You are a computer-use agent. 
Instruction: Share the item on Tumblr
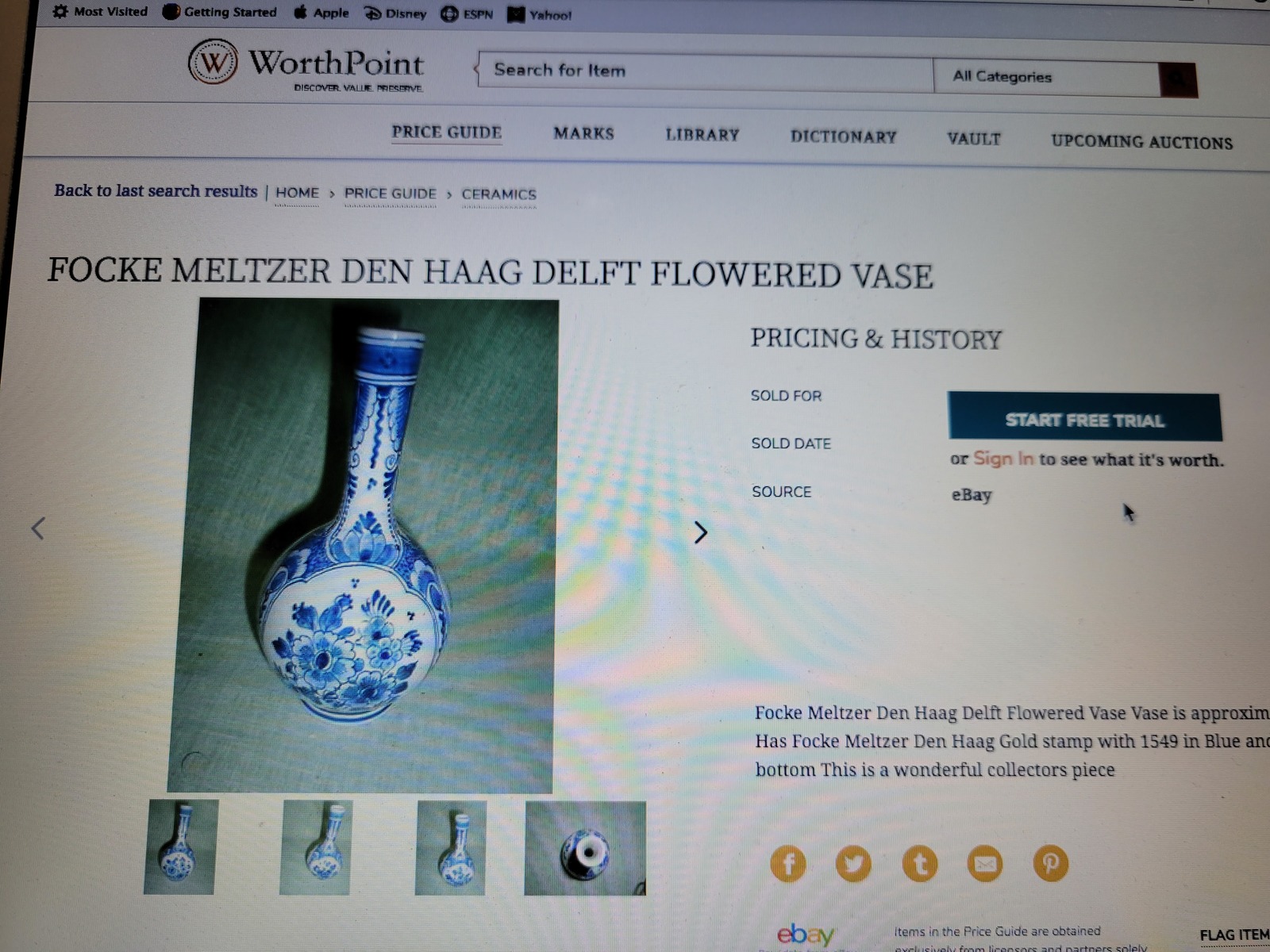920,863
